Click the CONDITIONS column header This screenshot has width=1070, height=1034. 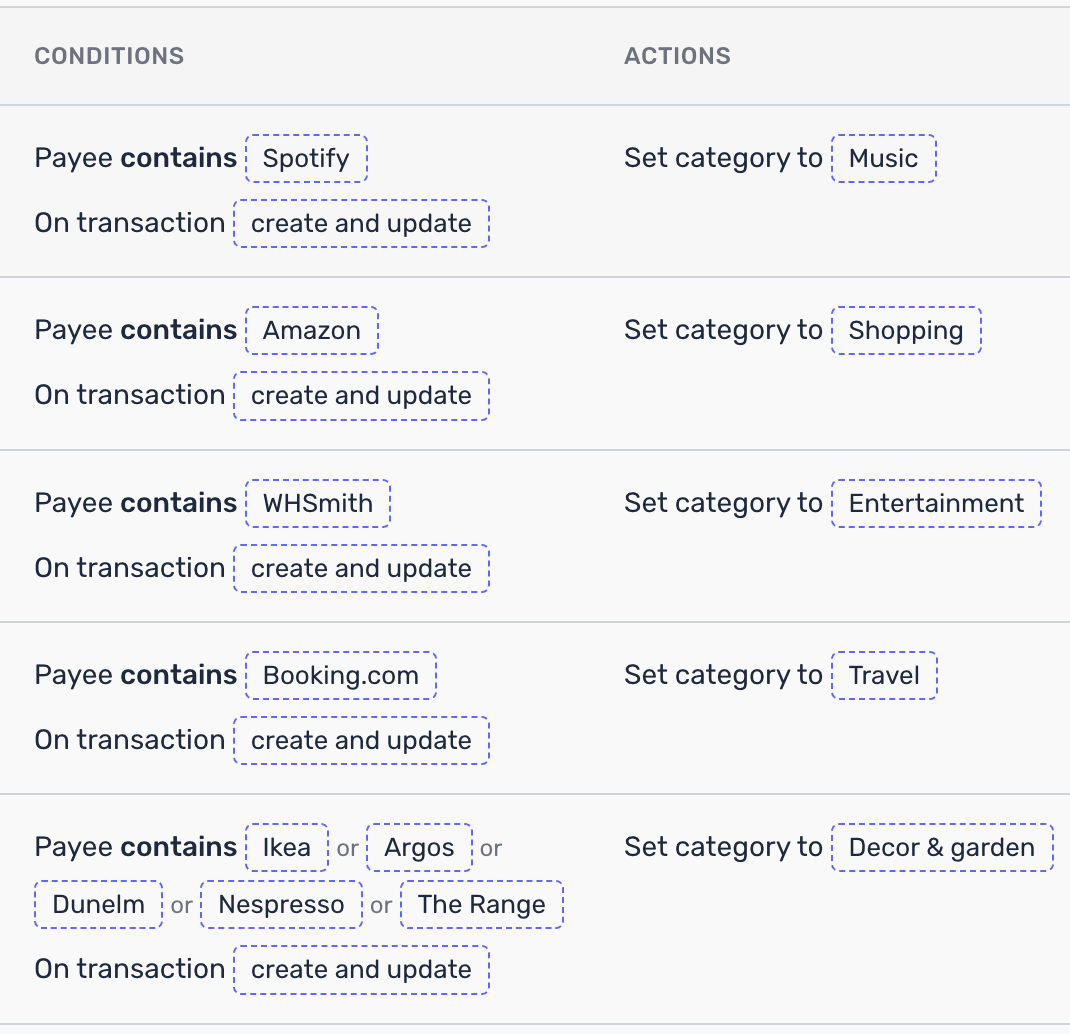[x=109, y=56]
